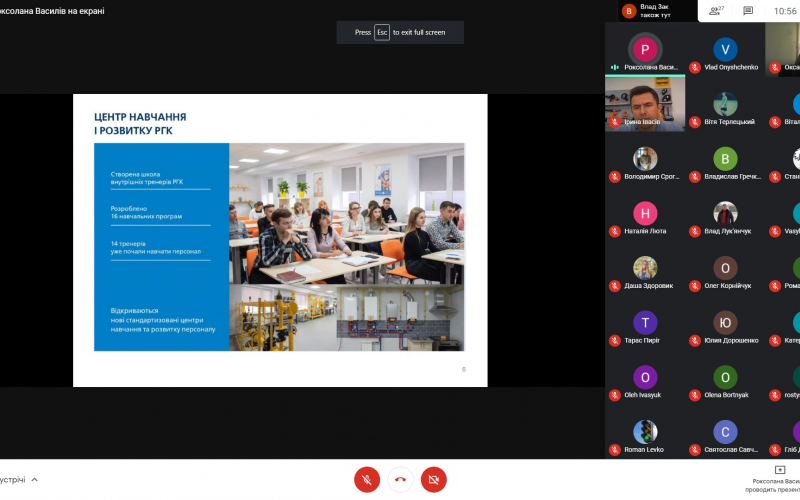This screenshot has height=500, width=800.
Task: Select Roman Levko traffic light avatar
Action: click(x=645, y=432)
